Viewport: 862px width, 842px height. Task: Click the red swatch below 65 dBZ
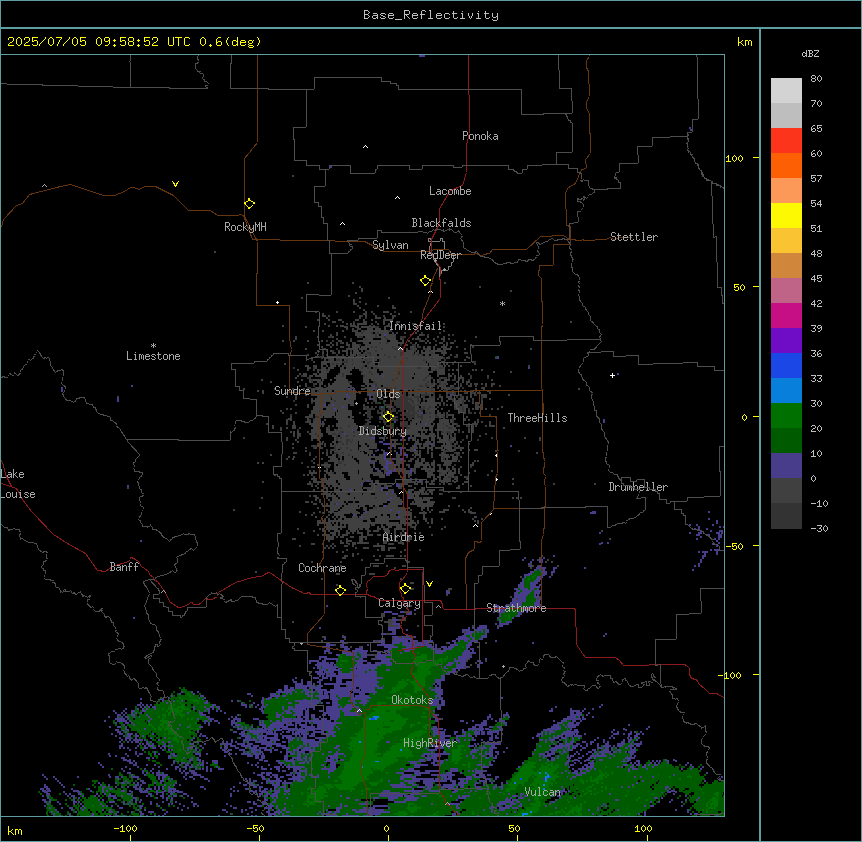(x=786, y=140)
